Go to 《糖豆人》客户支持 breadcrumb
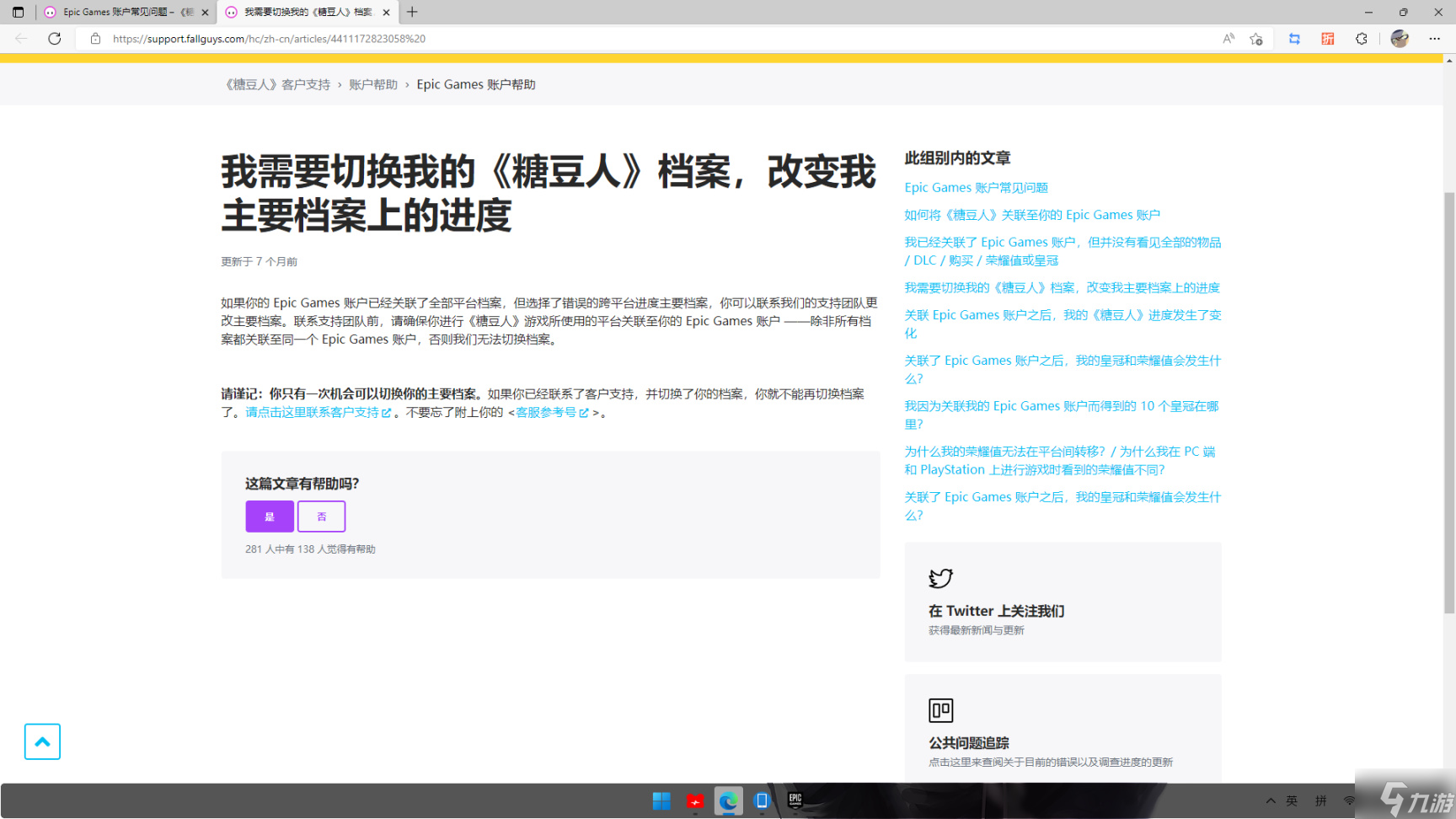Image resolution: width=1456 pixels, height=819 pixels. pyautogui.click(x=276, y=84)
